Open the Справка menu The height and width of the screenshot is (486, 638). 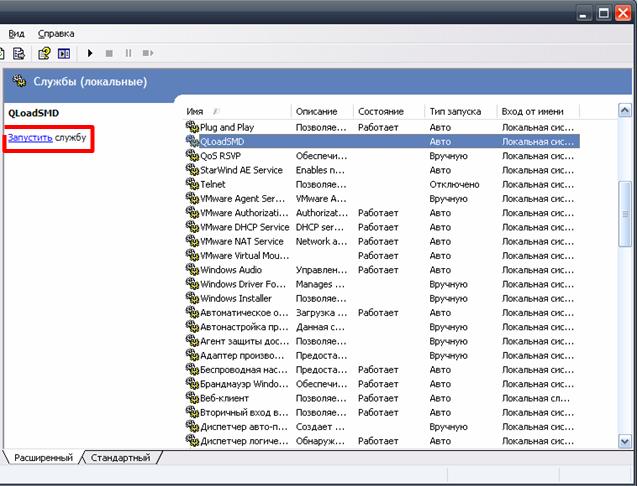point(56,34)
